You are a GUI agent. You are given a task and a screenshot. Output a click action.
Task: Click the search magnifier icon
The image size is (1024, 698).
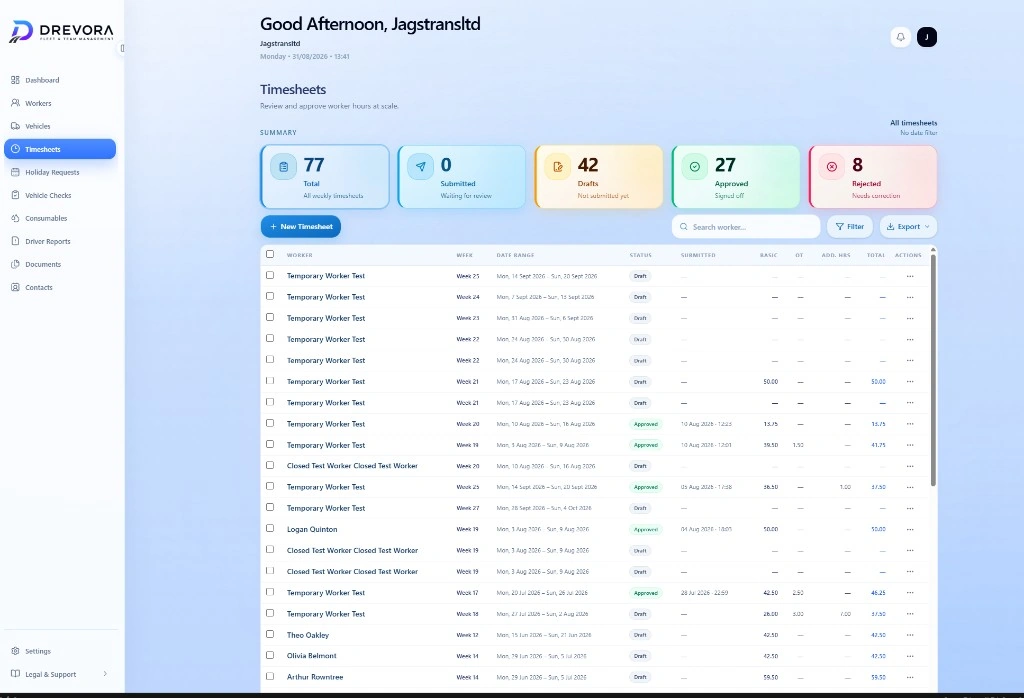(x=684, y=227)
